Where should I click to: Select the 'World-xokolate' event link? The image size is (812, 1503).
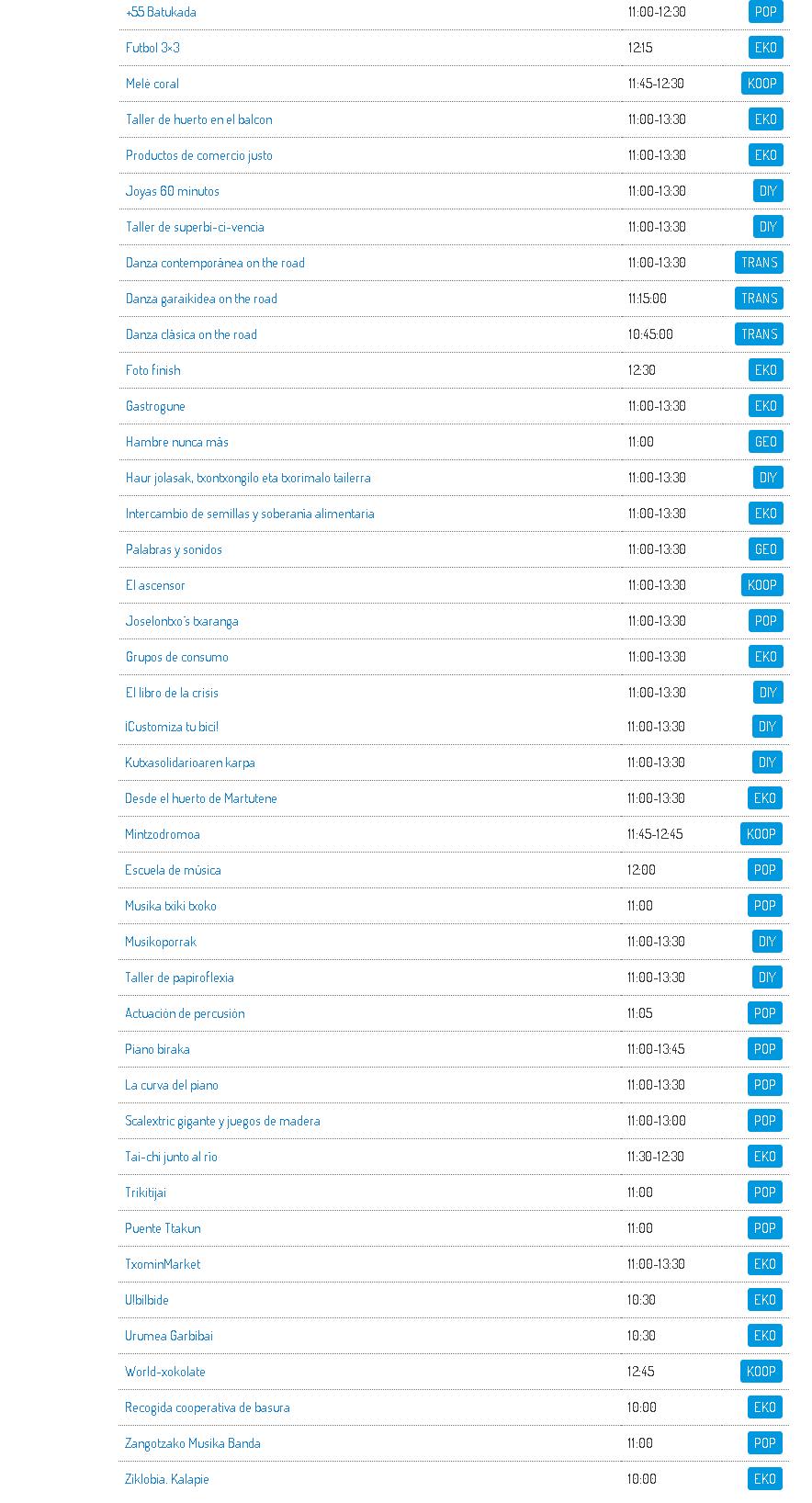coord(165,1372)
